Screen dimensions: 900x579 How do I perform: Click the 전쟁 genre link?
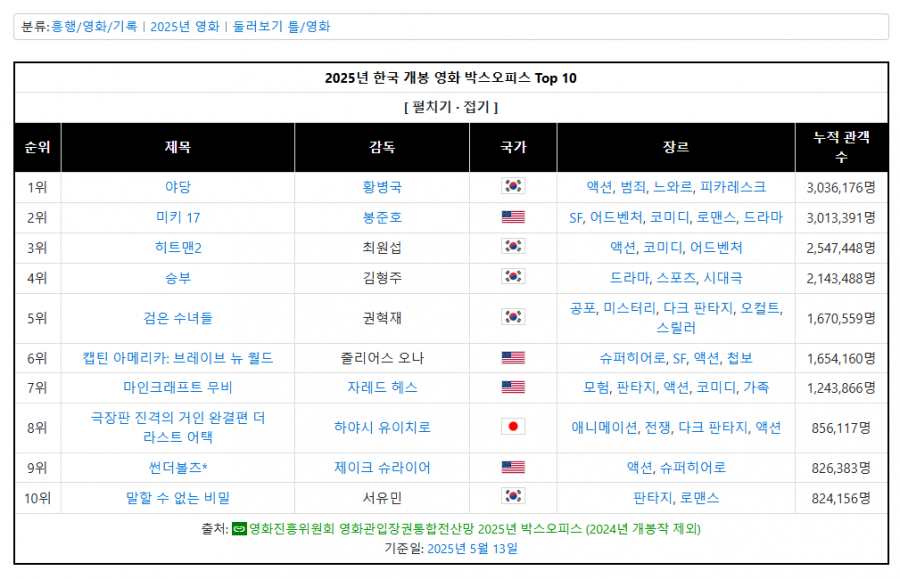pyautogui.click(x=658, y=428)
